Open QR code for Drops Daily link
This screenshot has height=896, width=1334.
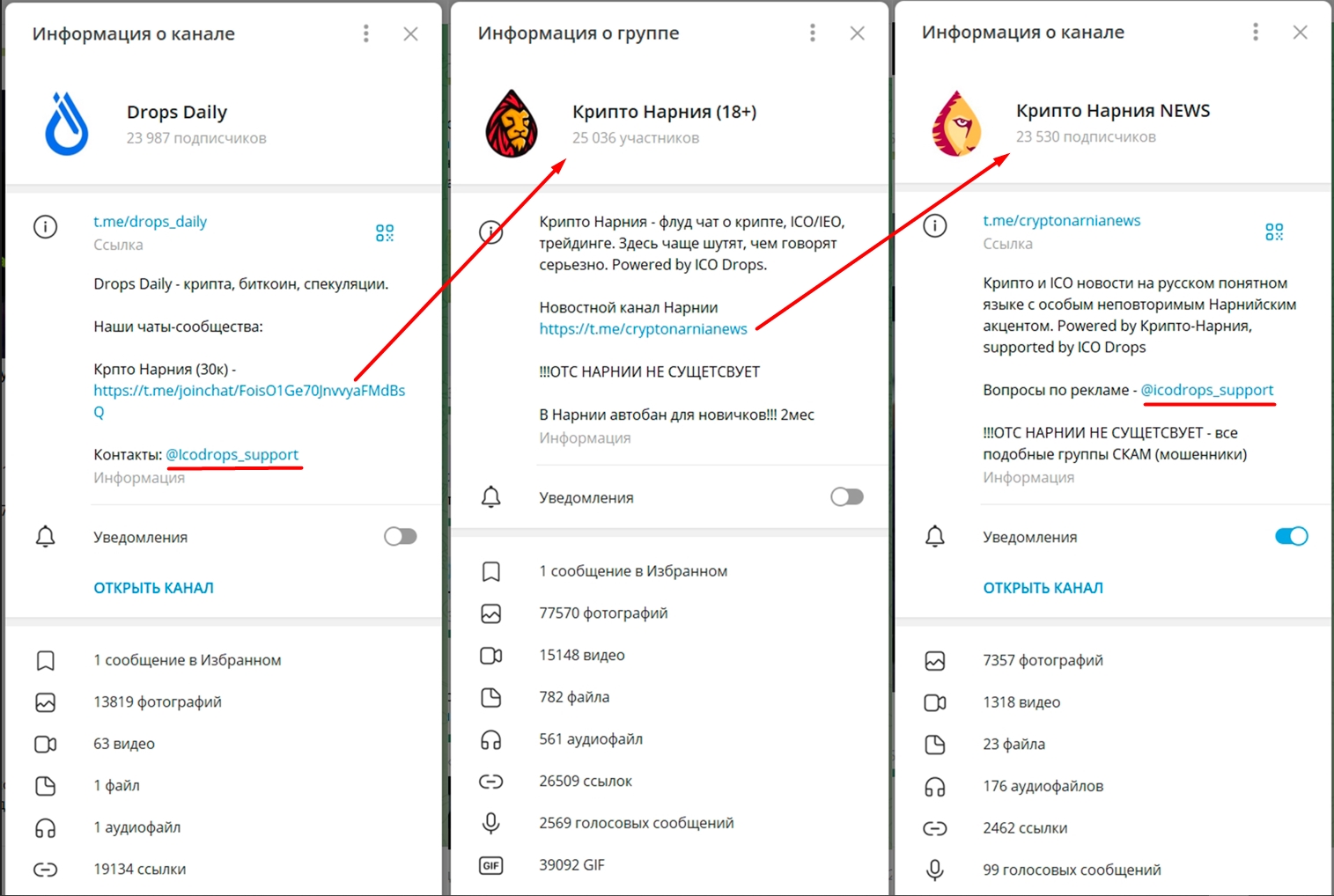[x=384, y=233]
